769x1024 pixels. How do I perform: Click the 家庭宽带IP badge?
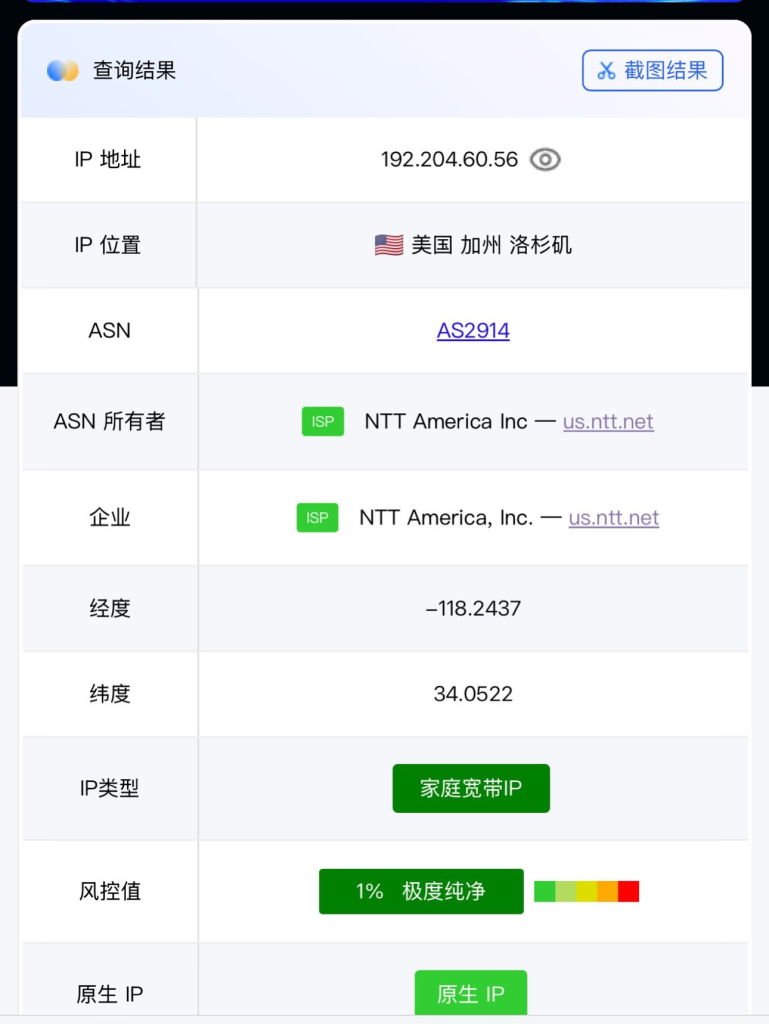(x=471, y=789)
